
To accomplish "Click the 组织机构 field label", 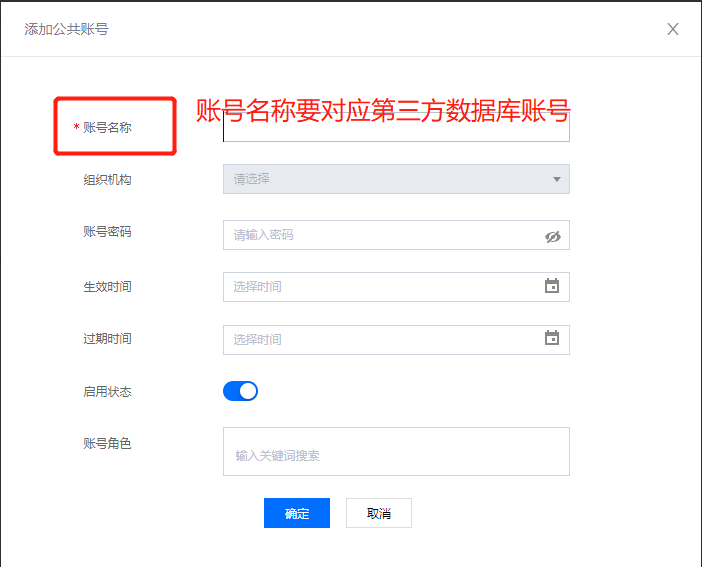I will 107,180.
